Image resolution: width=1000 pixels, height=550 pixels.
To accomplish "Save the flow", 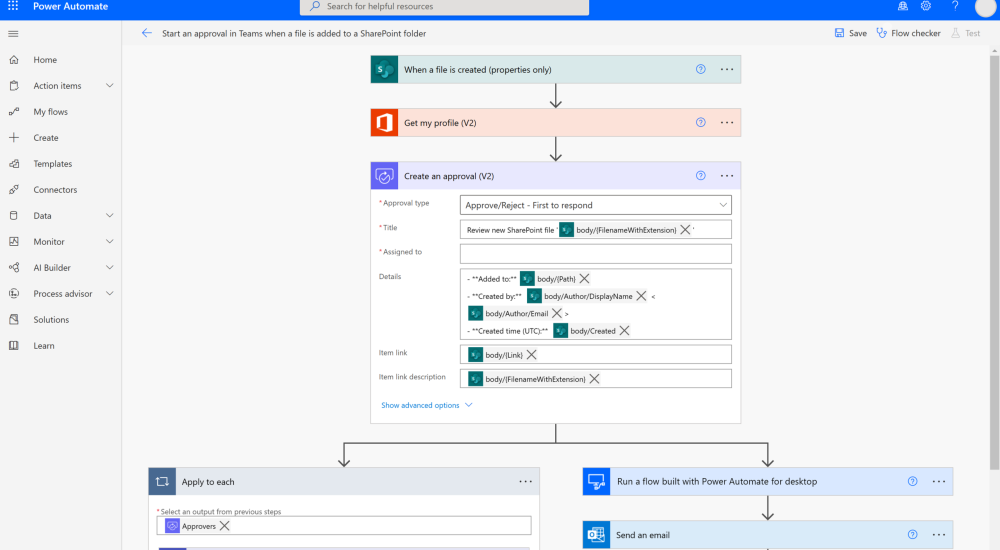I will [851, 33].
